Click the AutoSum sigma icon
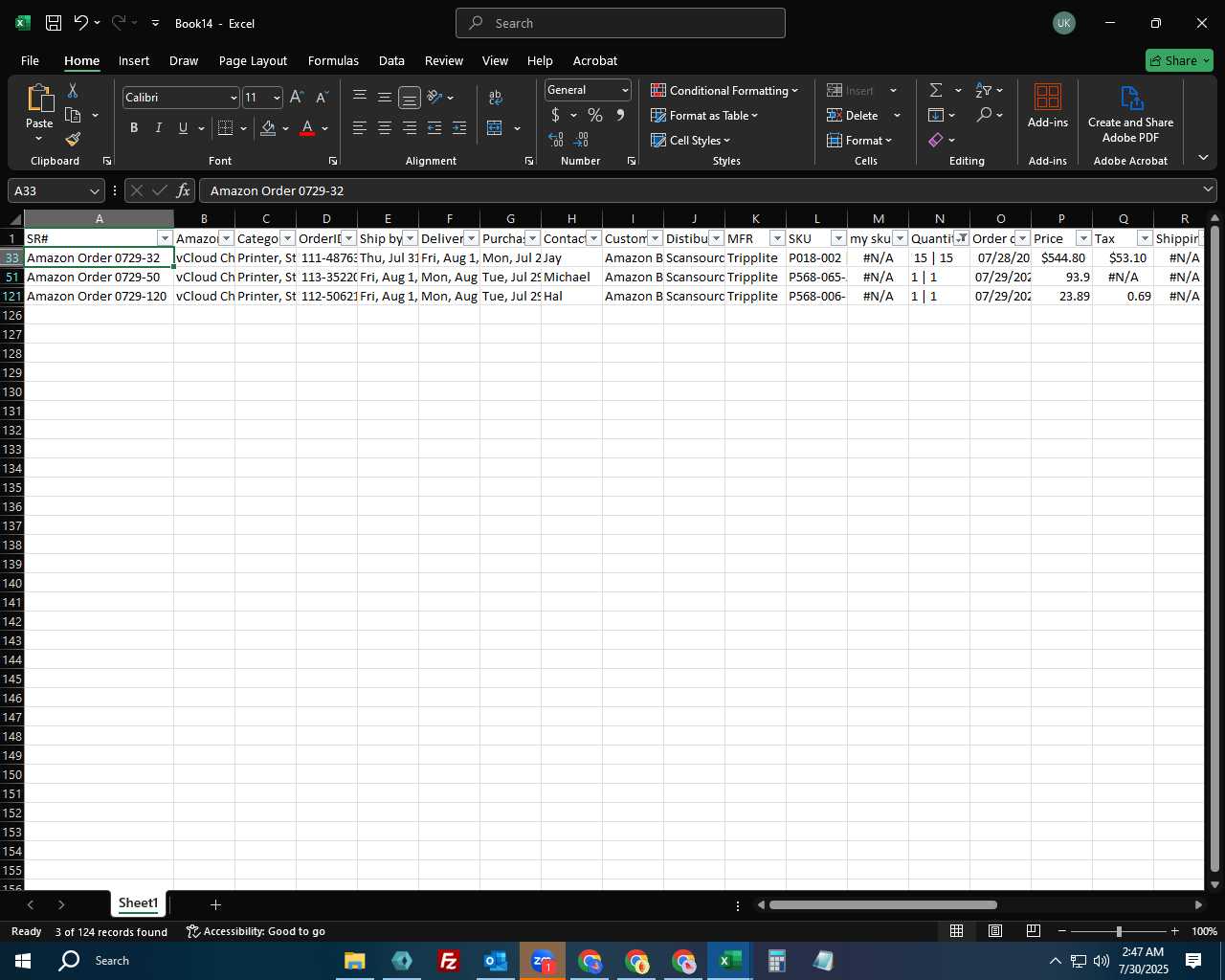 [936, 90]
